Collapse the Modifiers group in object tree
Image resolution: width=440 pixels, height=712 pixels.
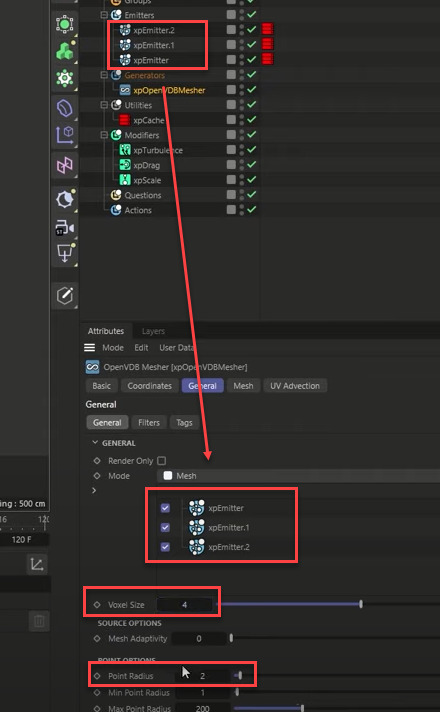(x=104, y=135)
